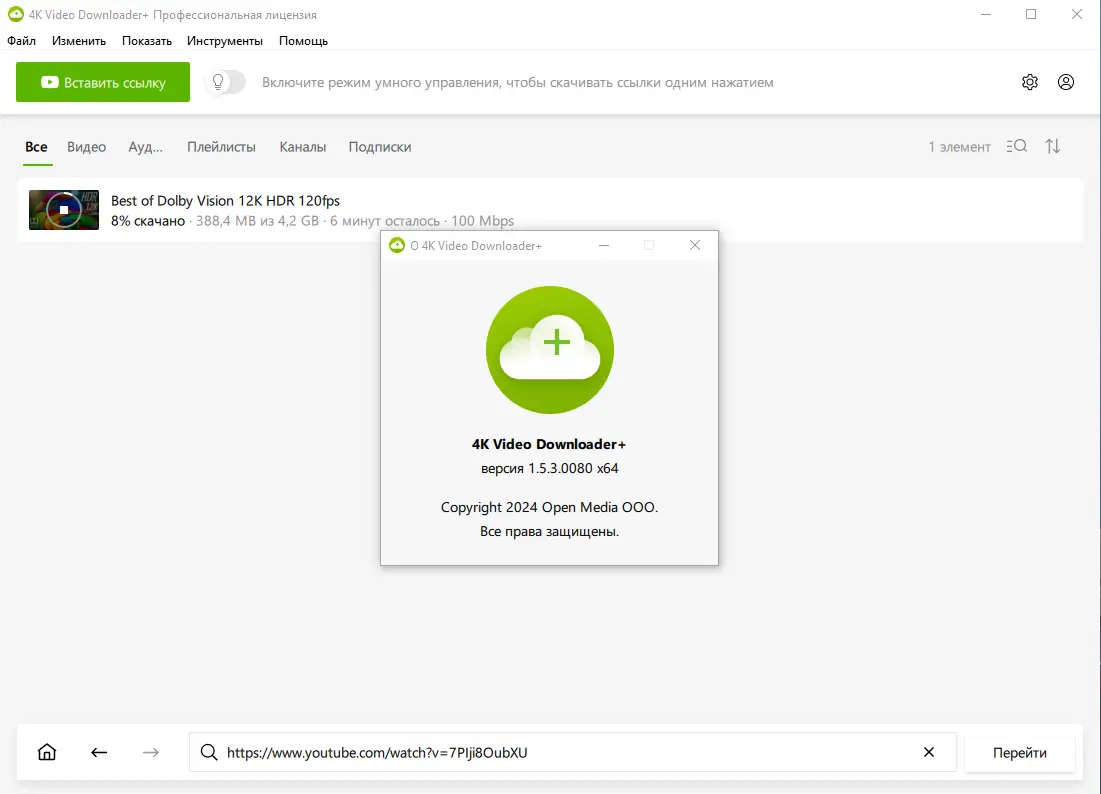This screenshot has width=1101, height=794.
Task: Open the Инструменты menu
Action: point(225,41)
